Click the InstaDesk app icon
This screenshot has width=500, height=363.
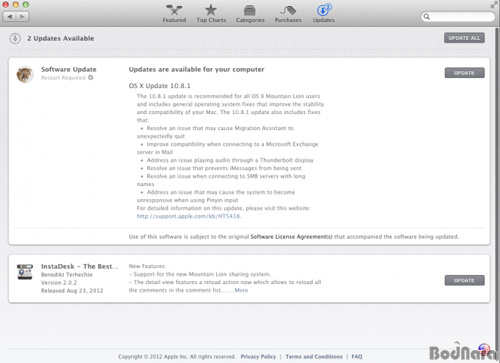(25, 272)
